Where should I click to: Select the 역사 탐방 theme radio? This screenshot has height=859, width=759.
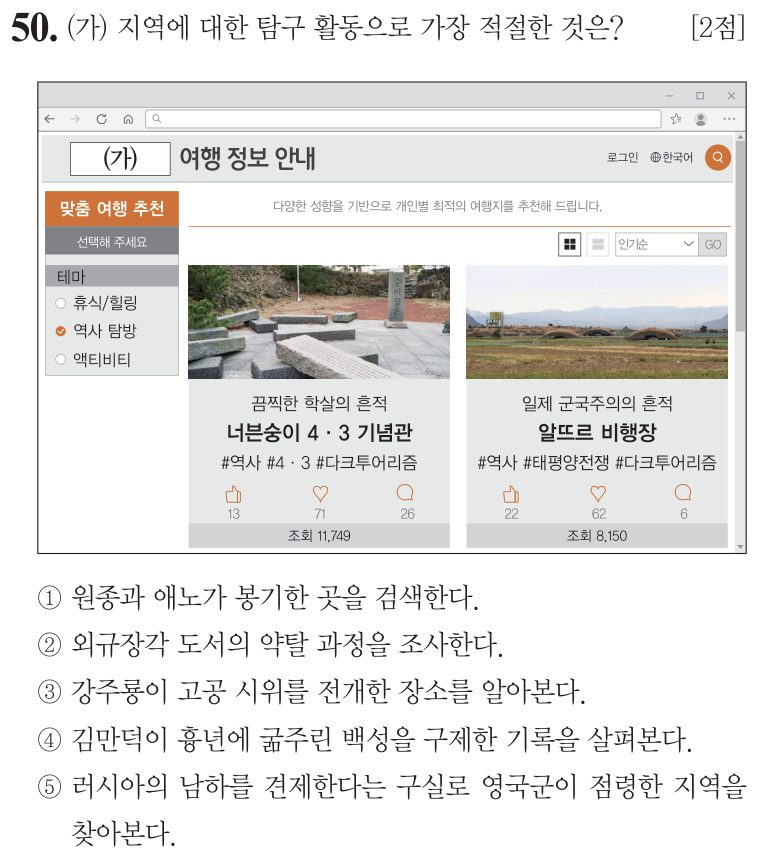click(x=61, y=331)
